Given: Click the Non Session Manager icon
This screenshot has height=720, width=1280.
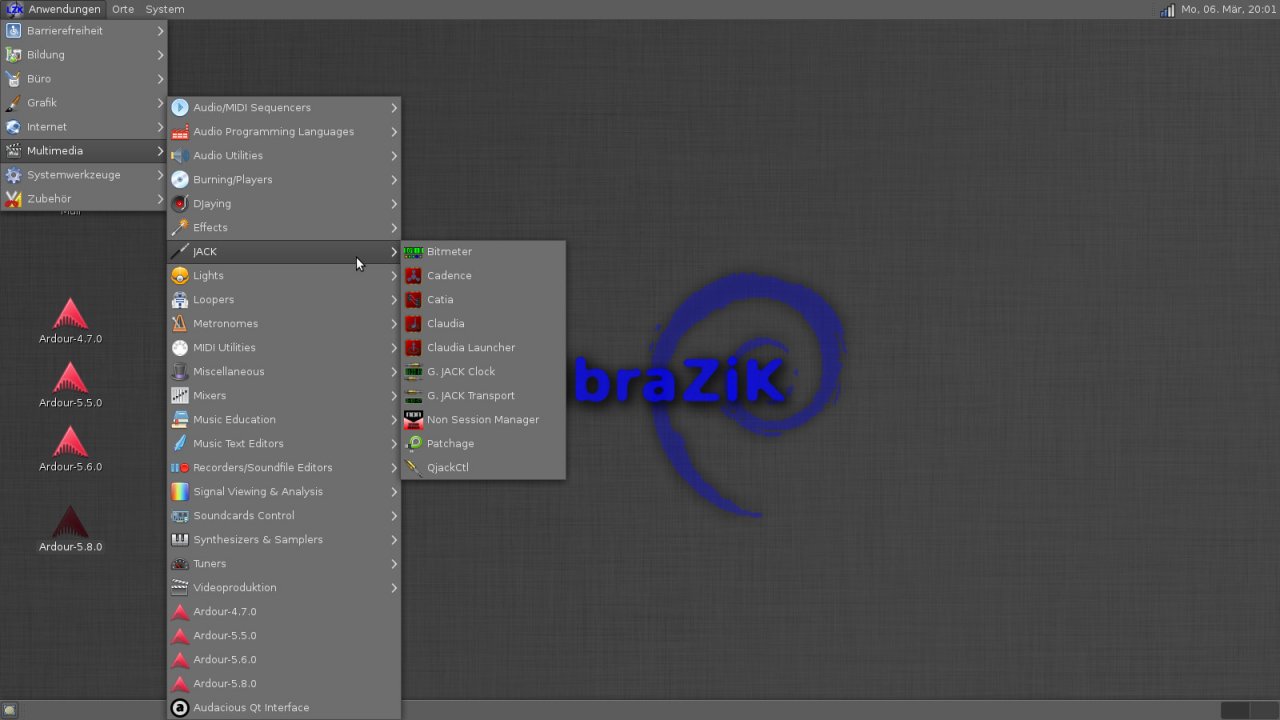Looking at the screenshot, I should pyautogui.click(x=413, y=420).
